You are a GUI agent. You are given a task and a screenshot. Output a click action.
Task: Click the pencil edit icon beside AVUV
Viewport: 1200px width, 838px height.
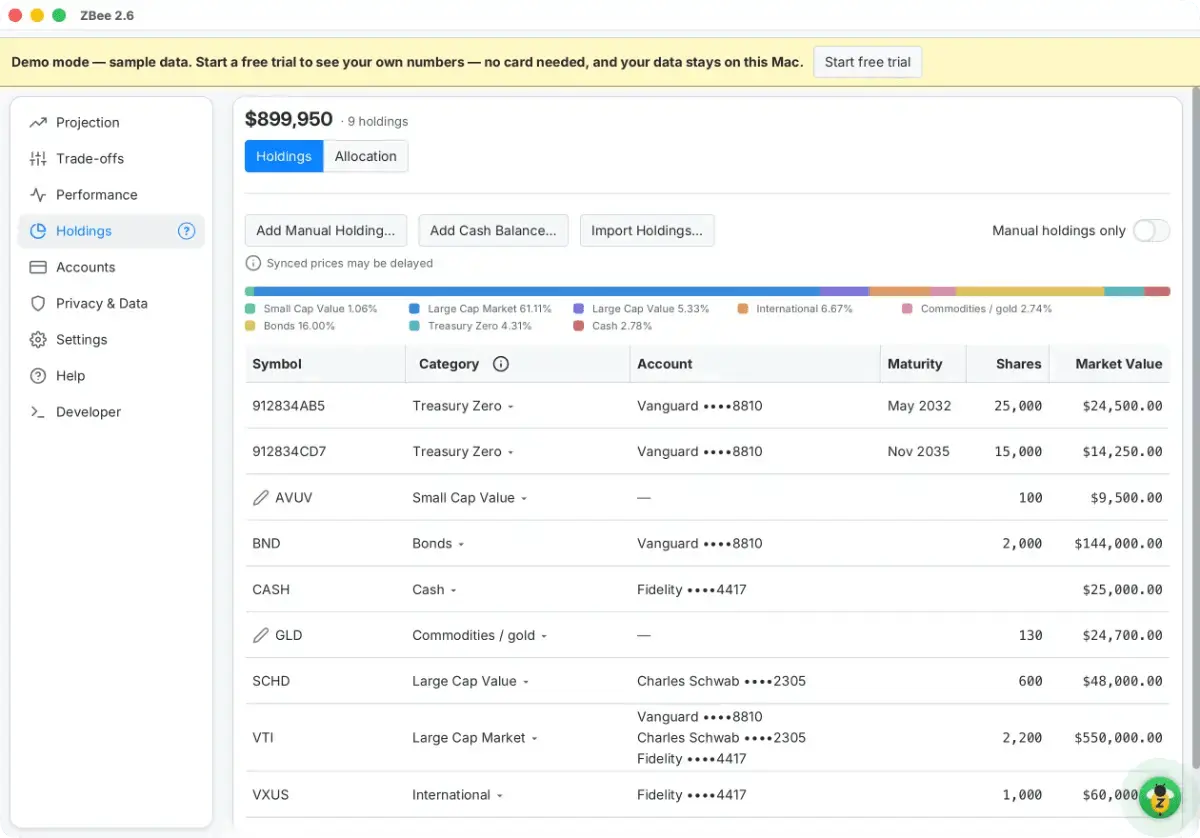[261, 498]
